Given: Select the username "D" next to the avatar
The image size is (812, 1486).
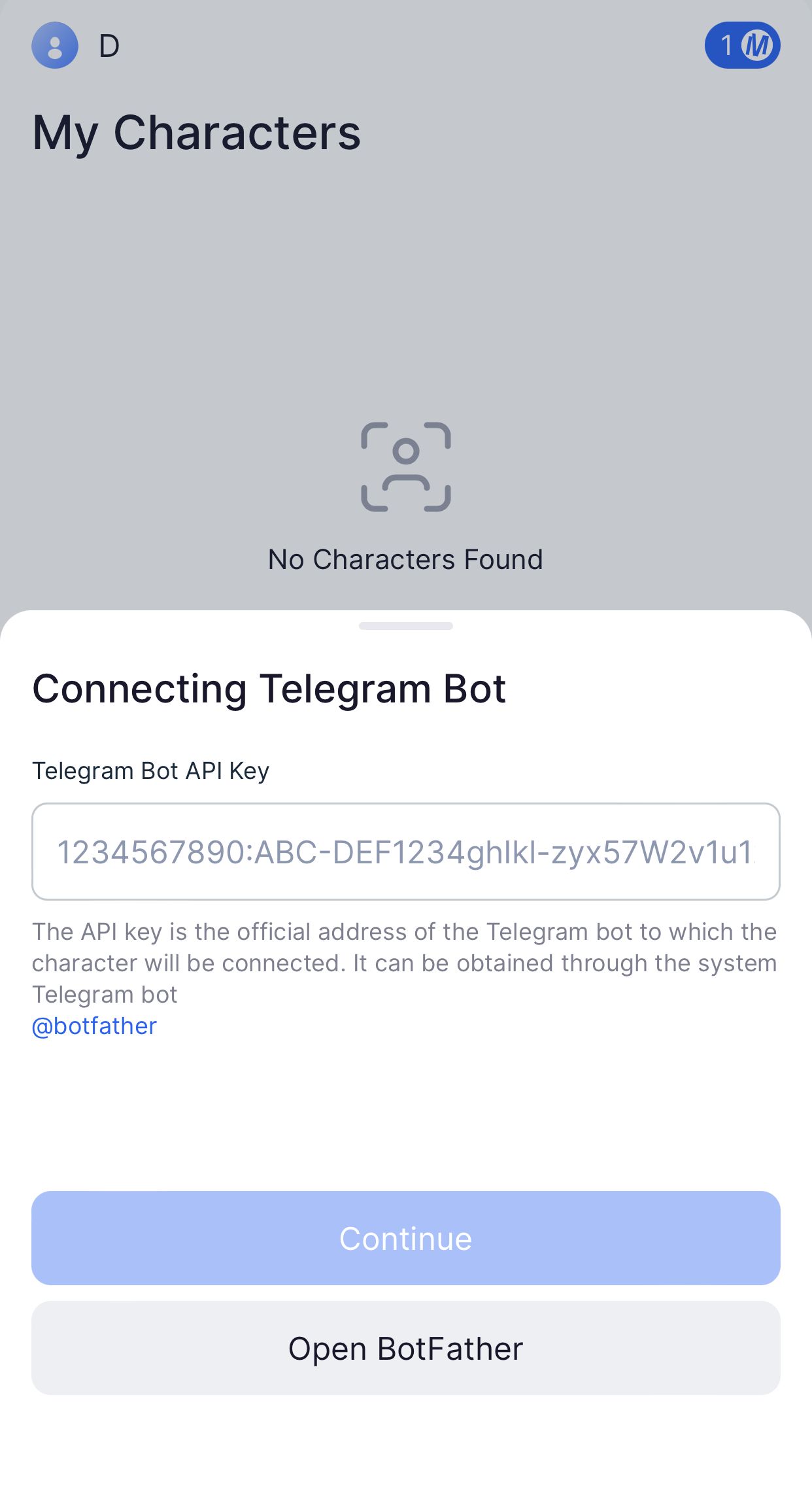Looking at the screenshot, I should [109, 46].
